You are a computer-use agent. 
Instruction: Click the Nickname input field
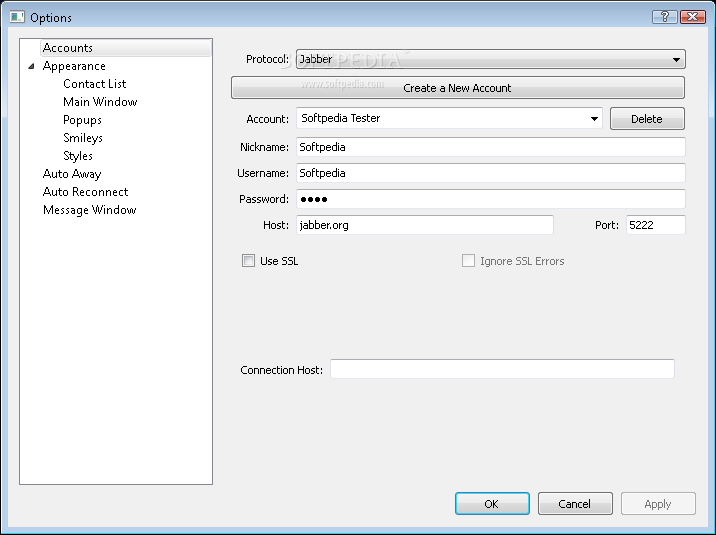tap(490, 147)
